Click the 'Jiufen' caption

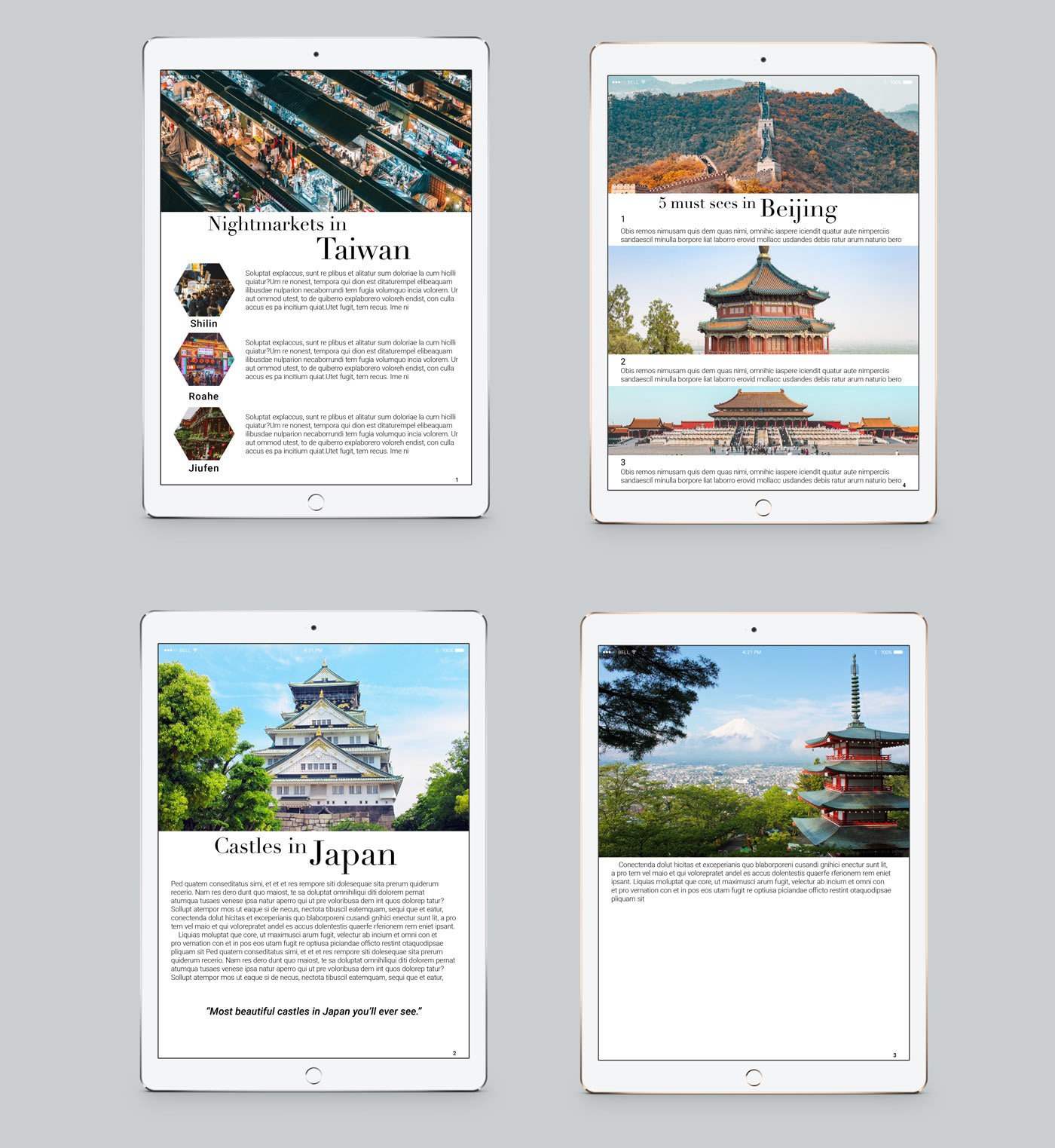(203, 468)
